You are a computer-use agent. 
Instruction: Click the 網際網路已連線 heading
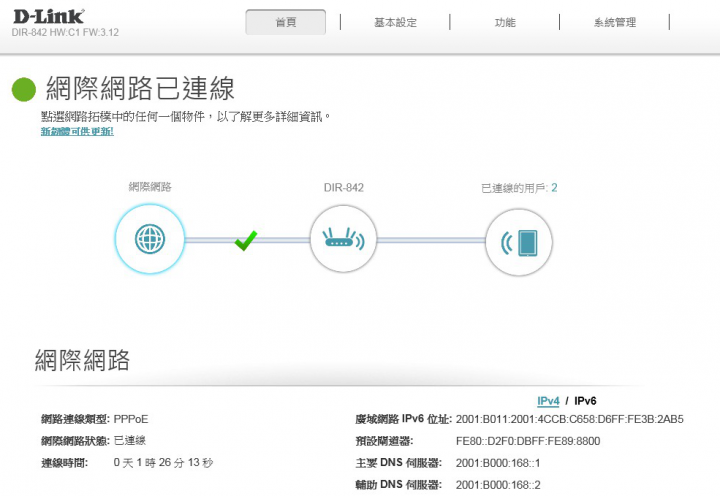(x=140, y=88)
